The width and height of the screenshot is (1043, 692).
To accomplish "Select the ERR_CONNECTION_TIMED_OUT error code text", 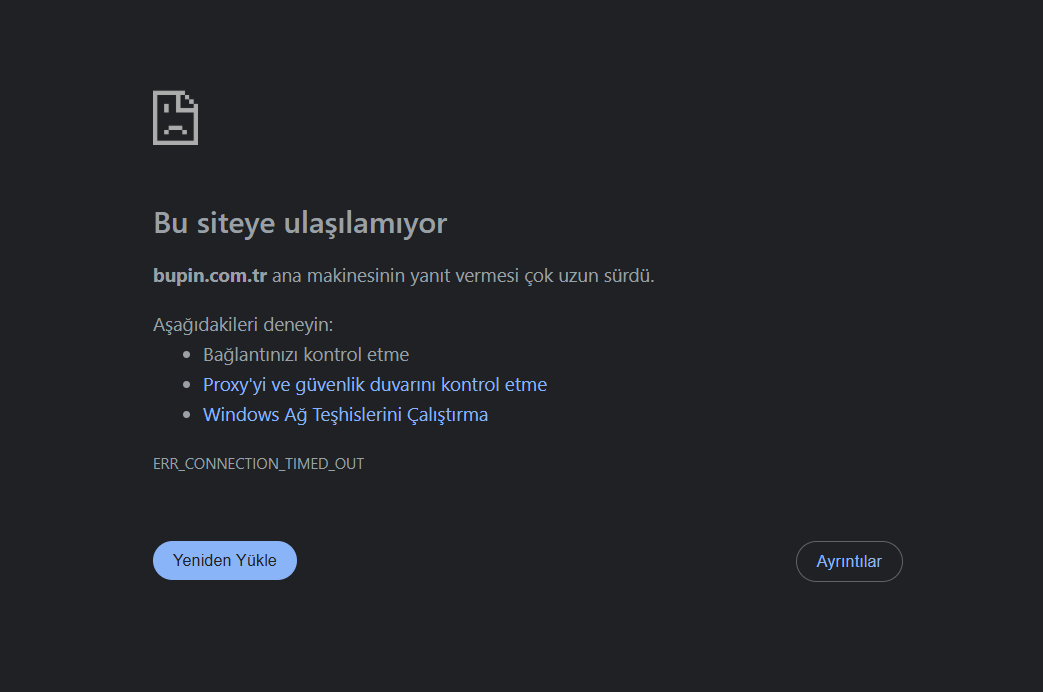I will pos(259,464).
